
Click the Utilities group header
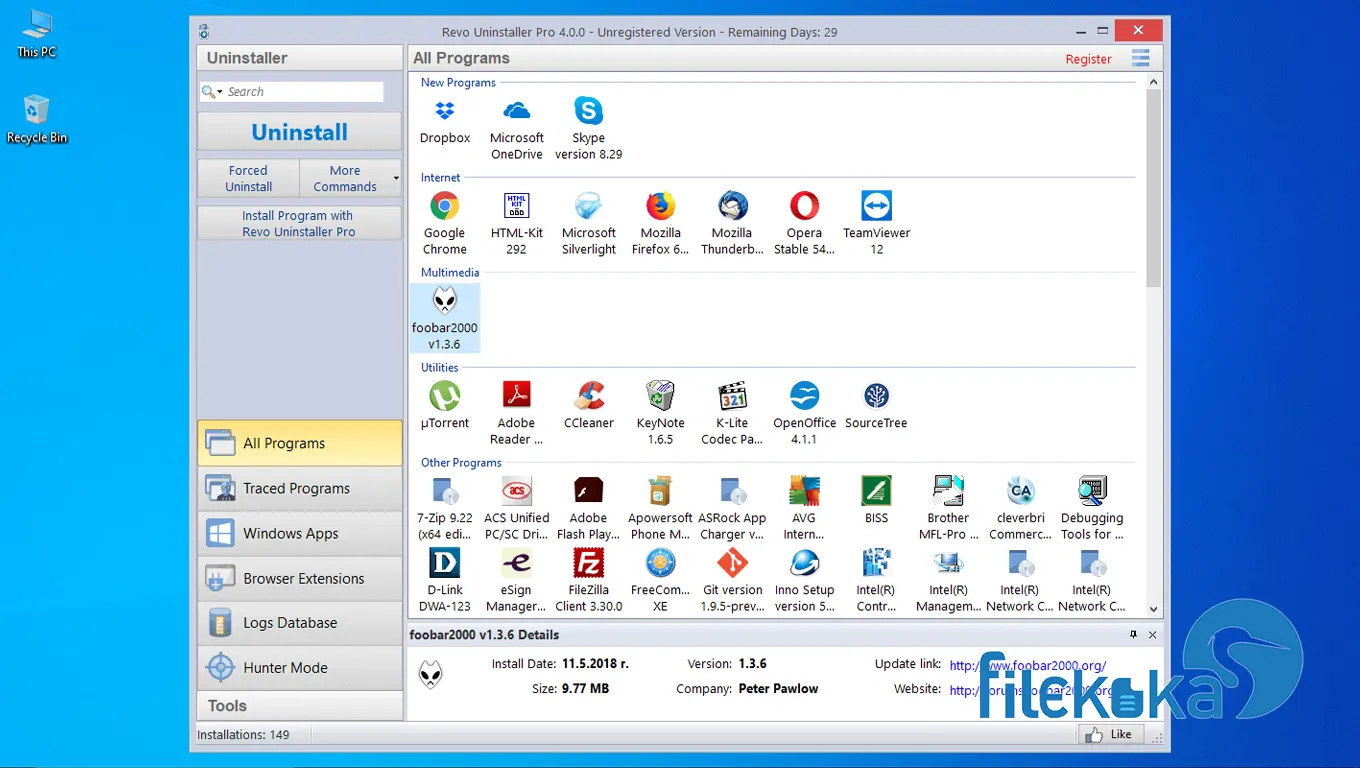click(x=439, y=368)
